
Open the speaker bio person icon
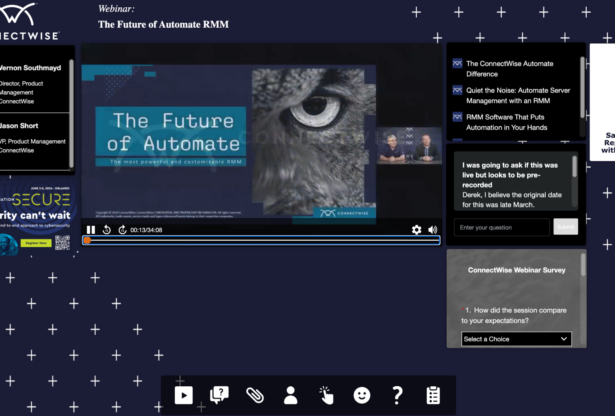[x=291, y=395]
